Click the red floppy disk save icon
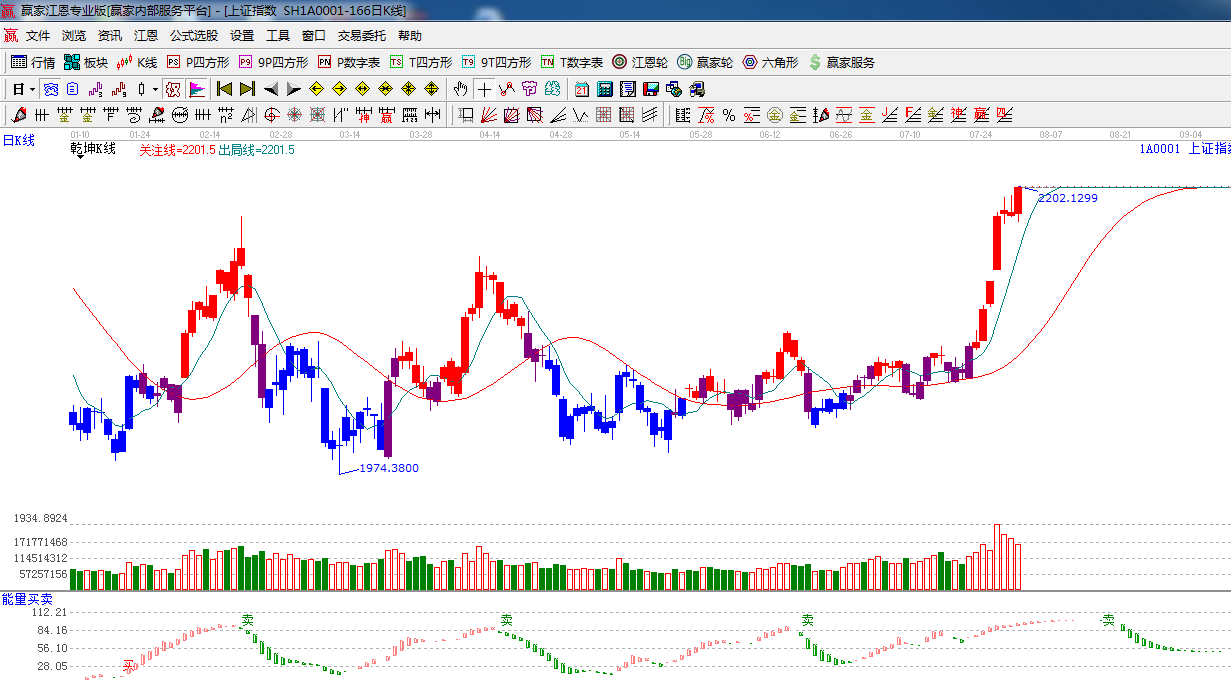The image size is (1231, 682). click(651, 89)
